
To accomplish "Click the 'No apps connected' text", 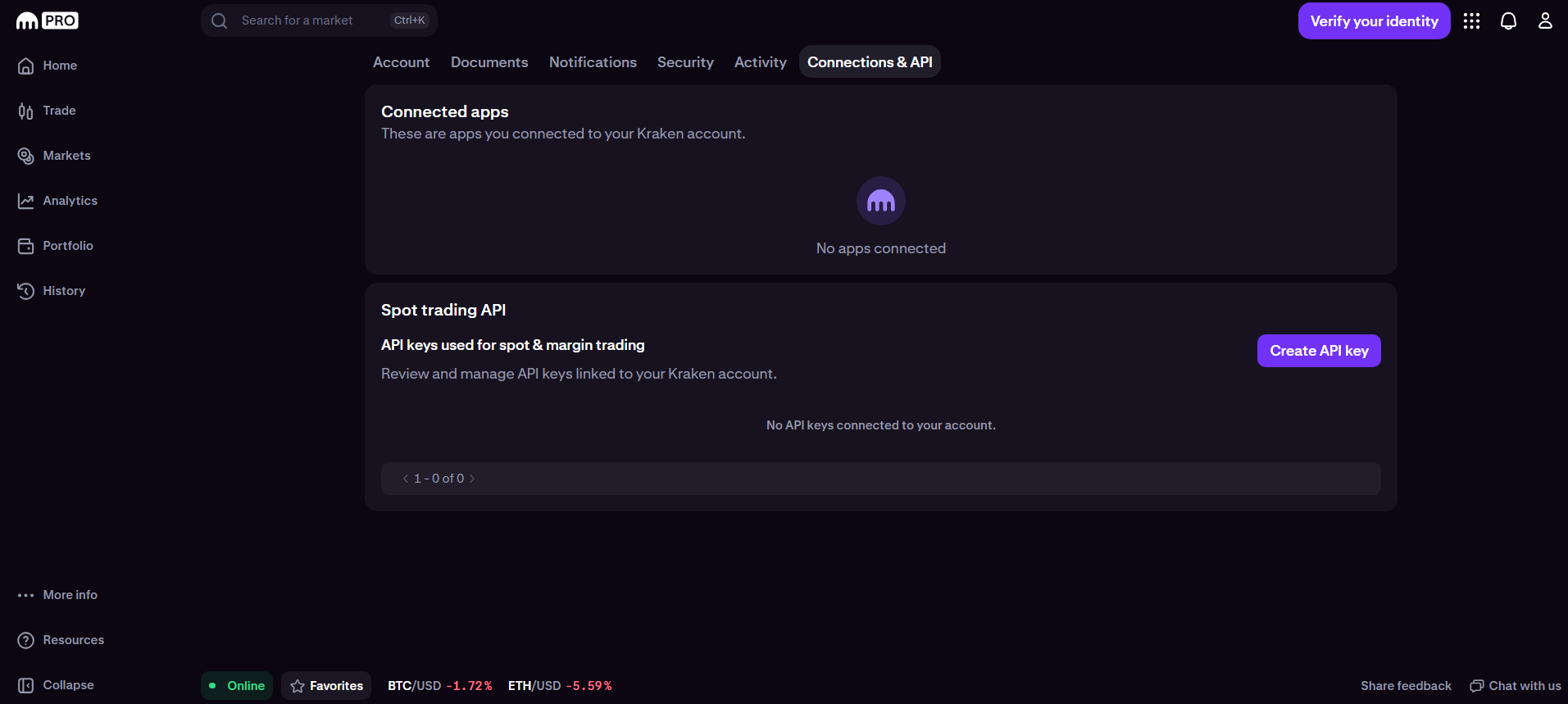I will pyautogui.click(x=881, y=248).
